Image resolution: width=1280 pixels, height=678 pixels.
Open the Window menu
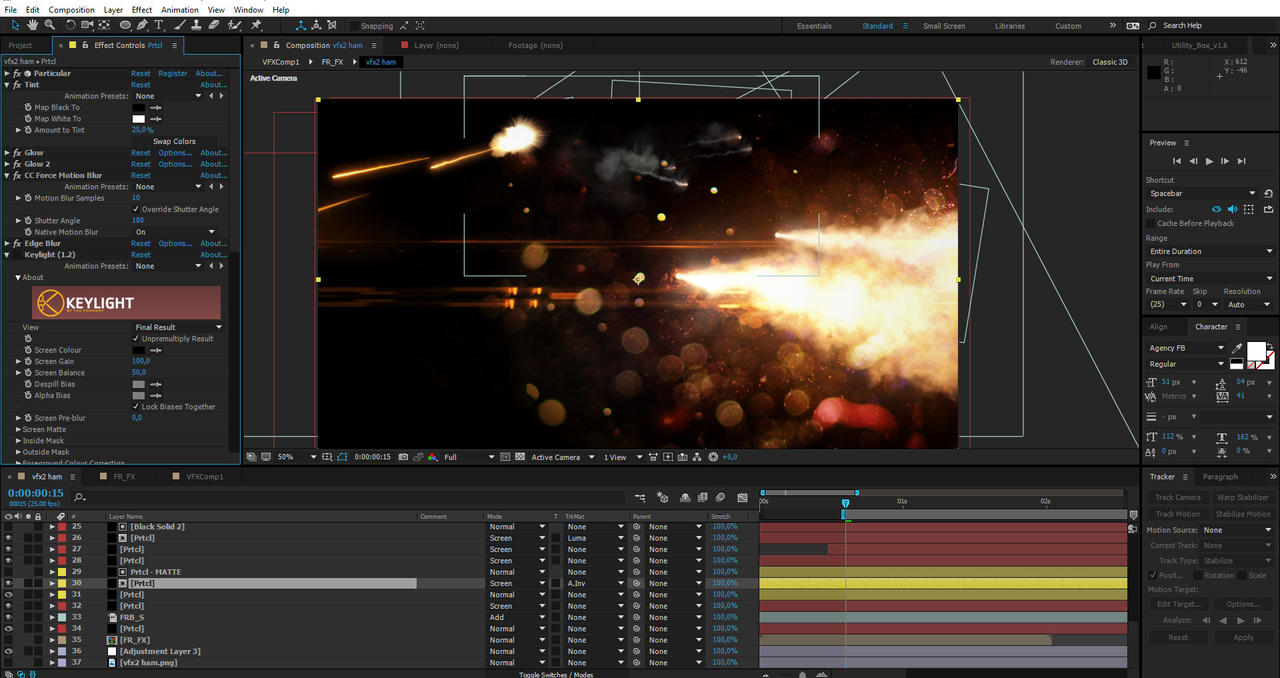pos(249,9)
